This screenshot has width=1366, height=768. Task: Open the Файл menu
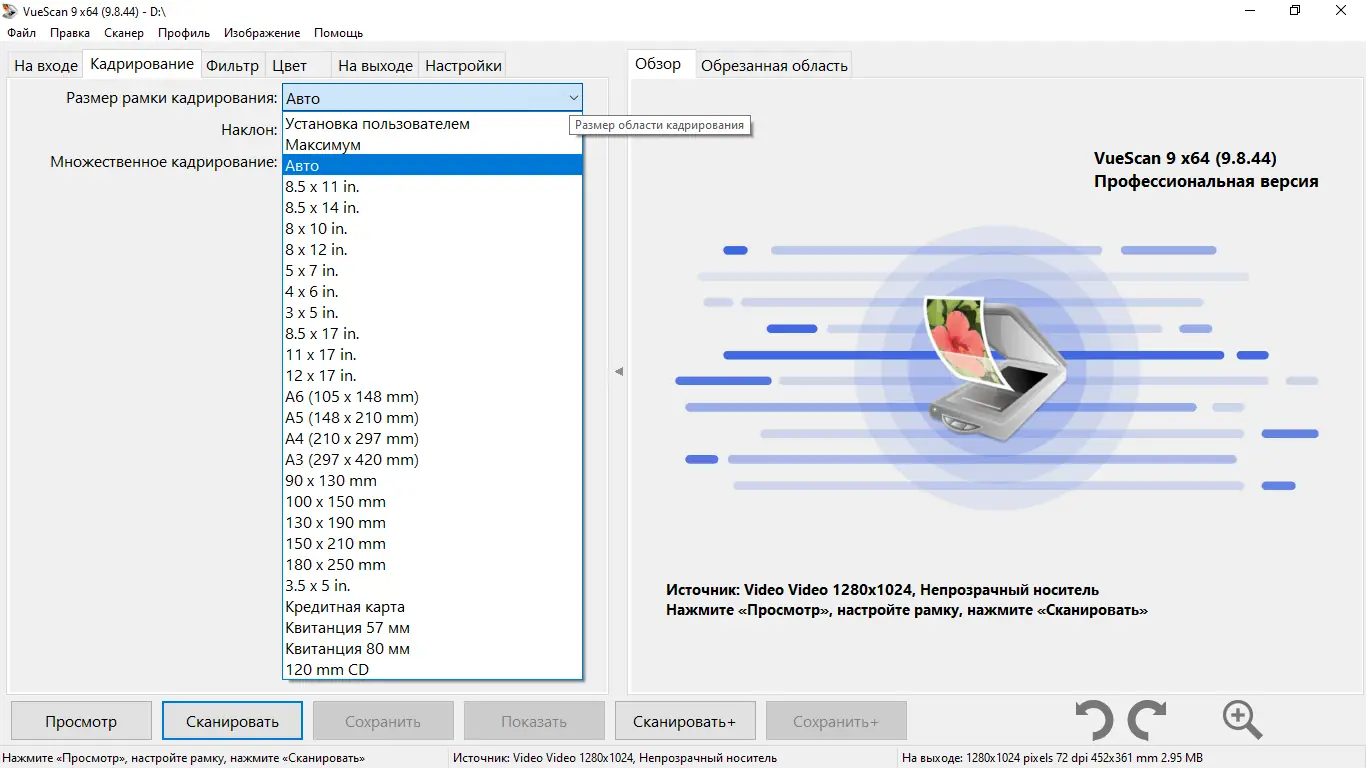click(21, 33)
